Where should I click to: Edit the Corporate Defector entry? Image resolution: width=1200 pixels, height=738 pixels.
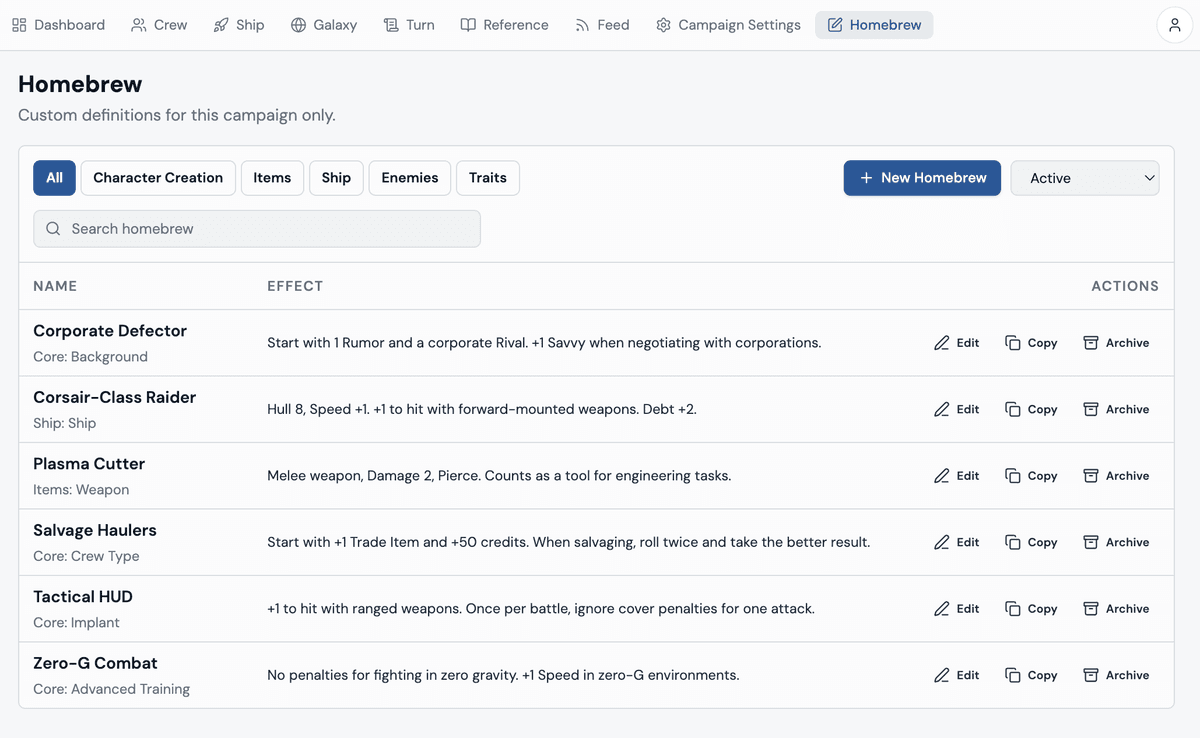957,343
